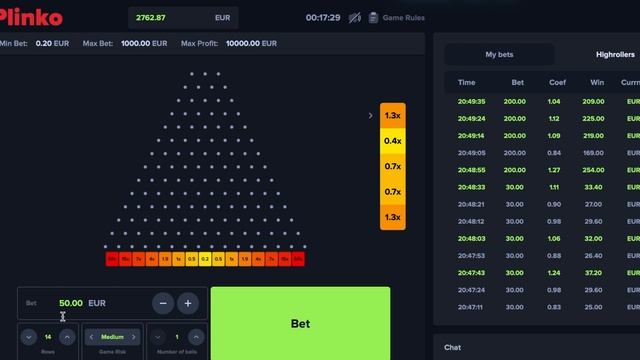Click the 209.00 win amount

point(593,101)
